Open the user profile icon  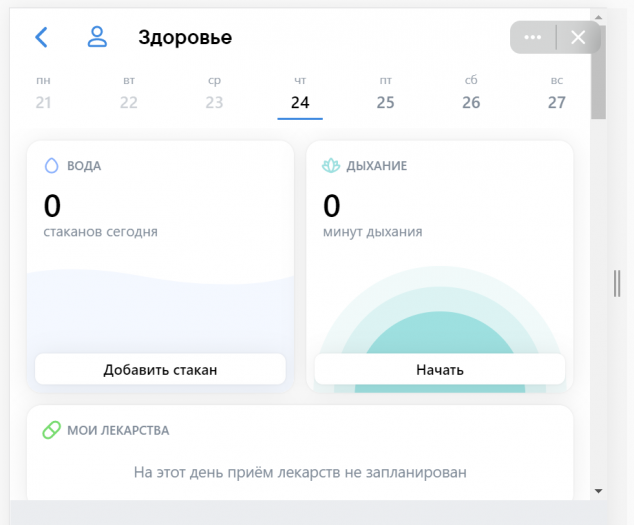97,37
